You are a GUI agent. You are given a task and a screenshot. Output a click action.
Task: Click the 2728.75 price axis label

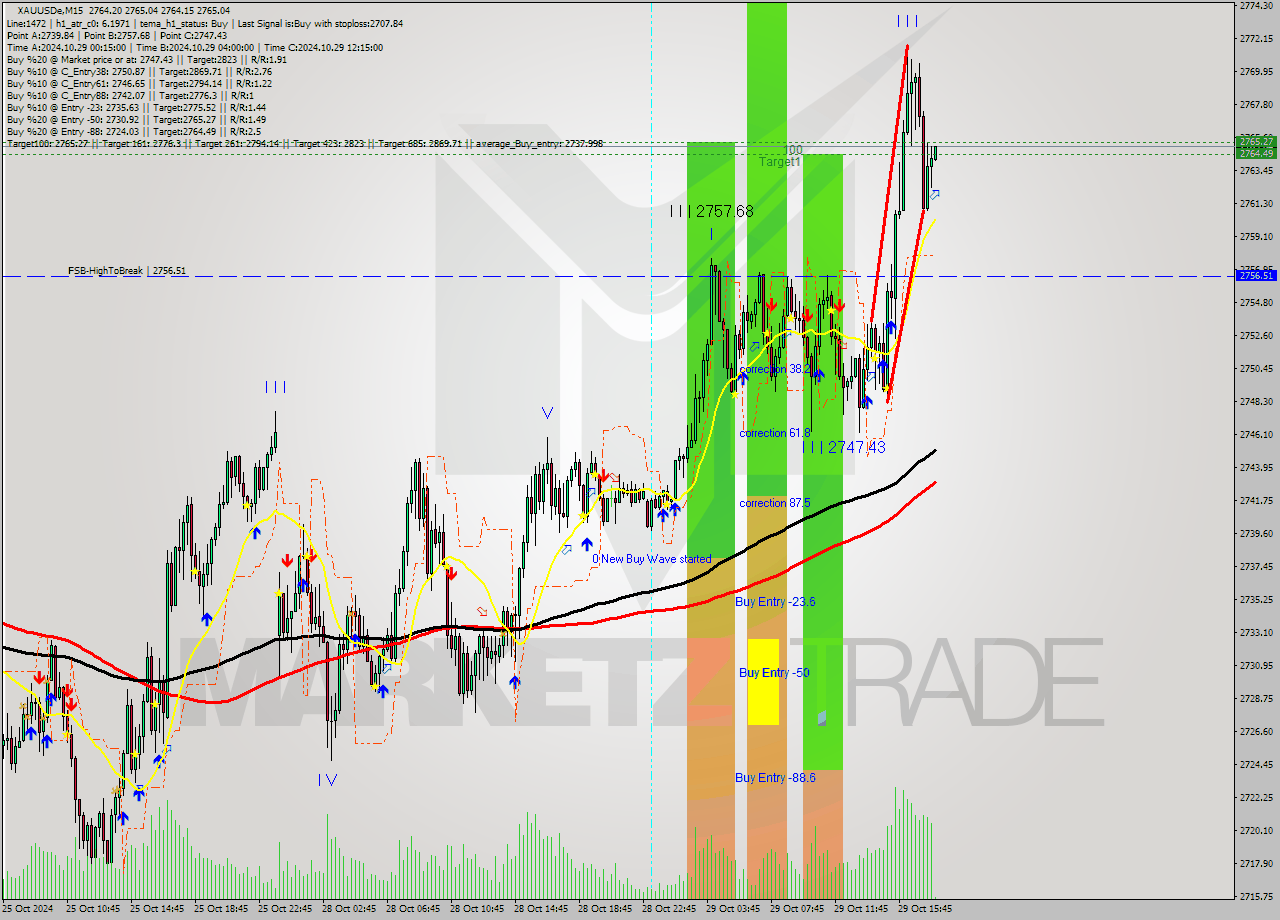pyautogui.click(x=1256, y=699)
